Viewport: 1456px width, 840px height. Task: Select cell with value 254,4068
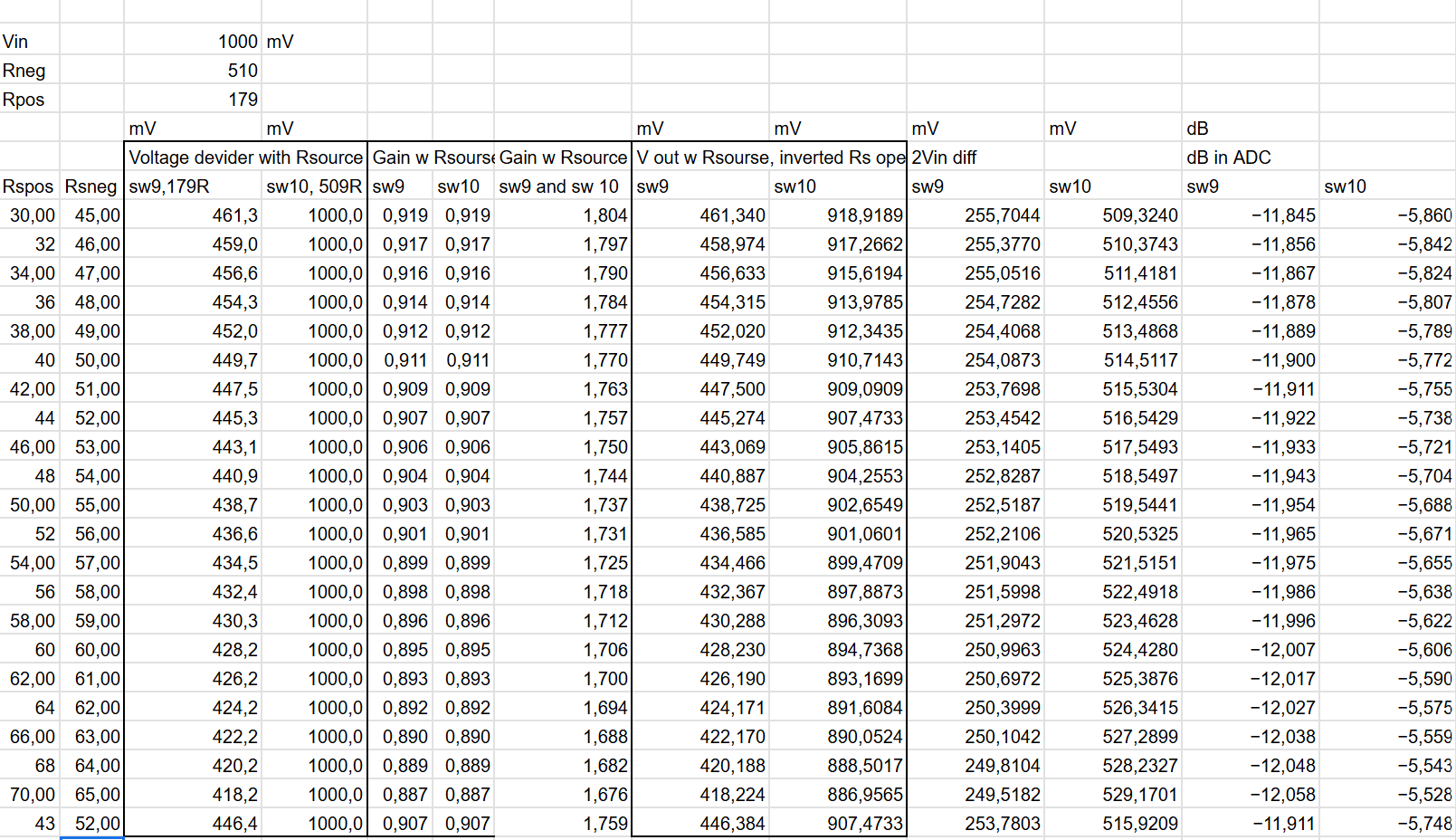(x=975, y=331)
